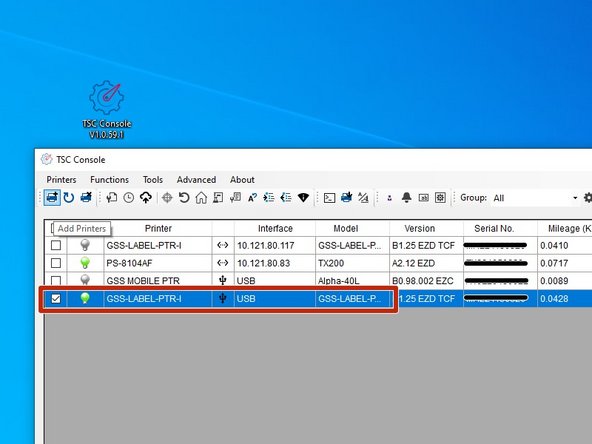Screen dimensions: 592x444
Task: Click the Serial No. column header
Action: [x=494, y=228]
